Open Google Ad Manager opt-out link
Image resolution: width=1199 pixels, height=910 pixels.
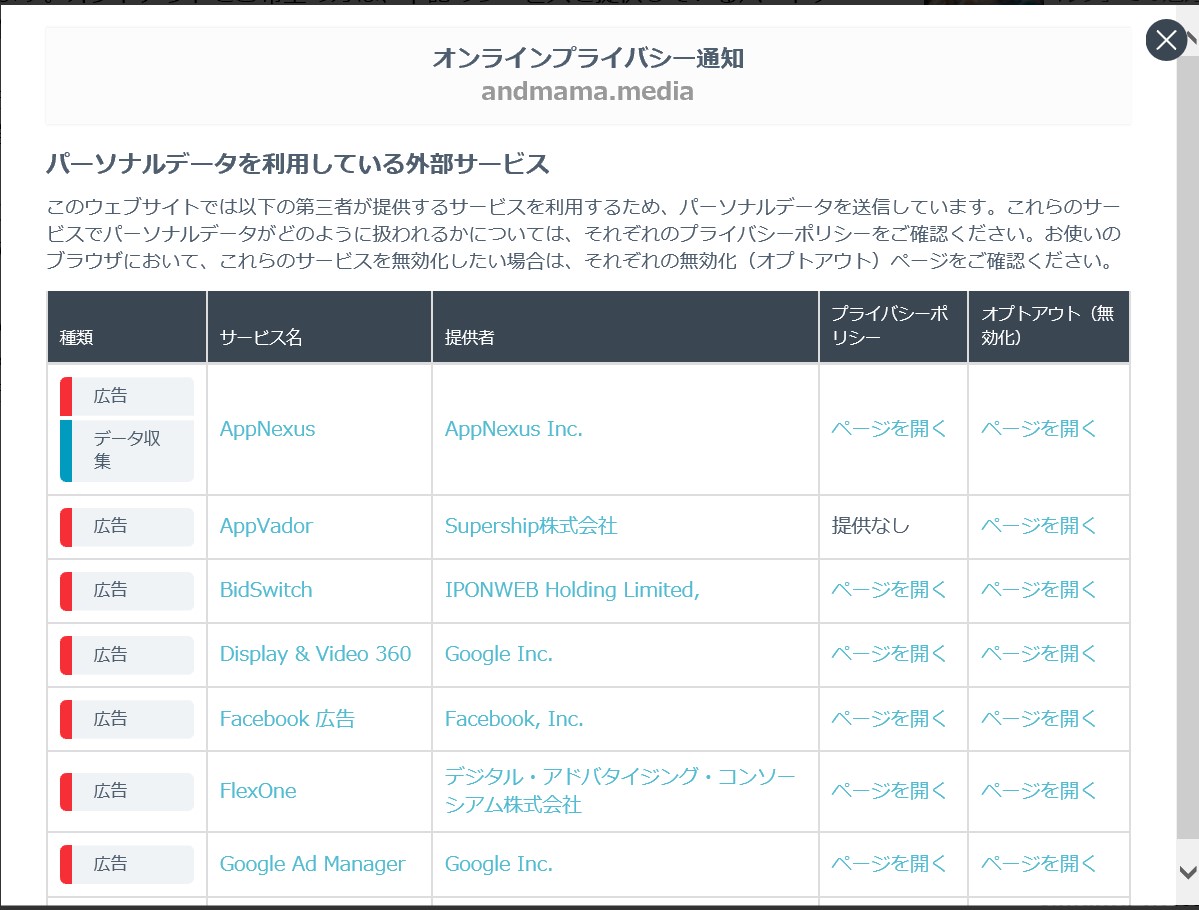point(1038,864)
